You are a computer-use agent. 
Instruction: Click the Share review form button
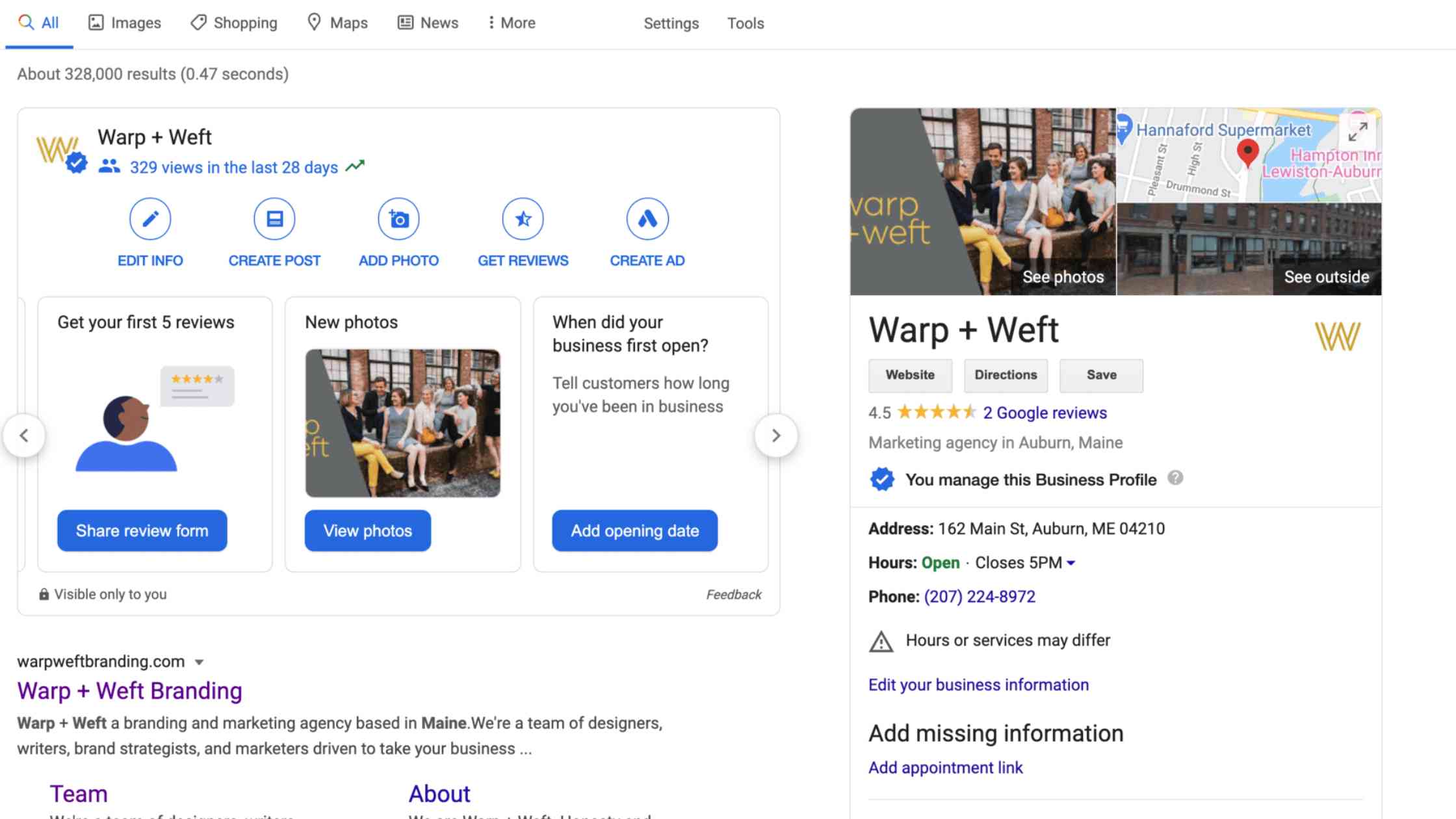(x=142, y=530)
